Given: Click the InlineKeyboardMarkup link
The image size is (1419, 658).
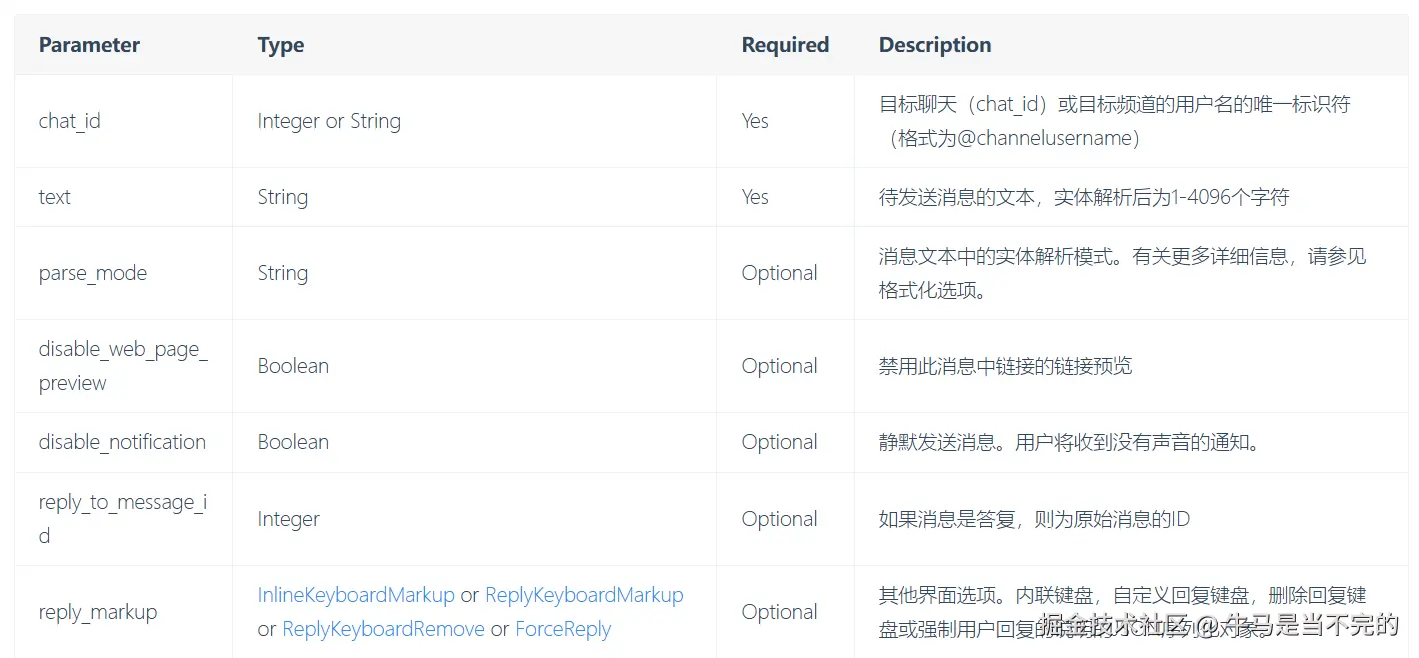Looking at the screenshot, I should (356, 595).
